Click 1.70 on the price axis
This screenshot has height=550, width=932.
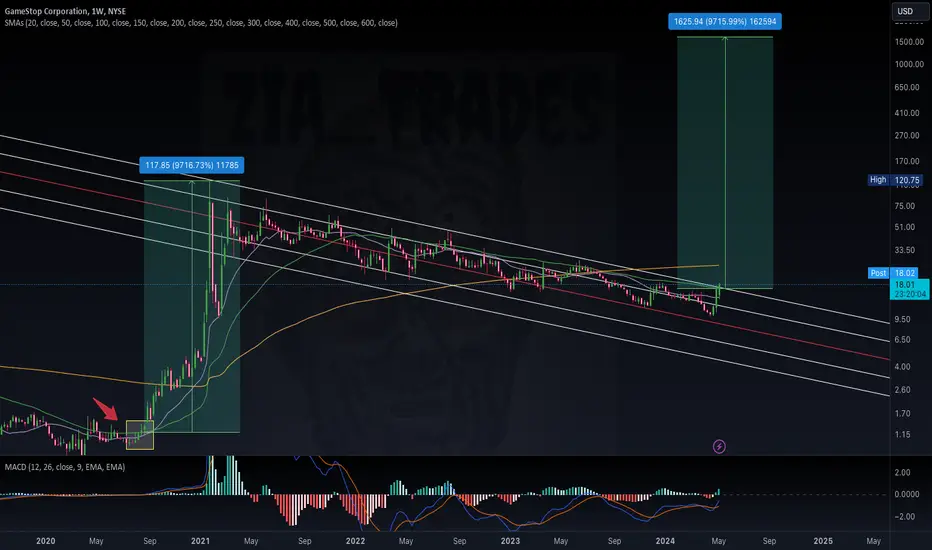point(902,413)
